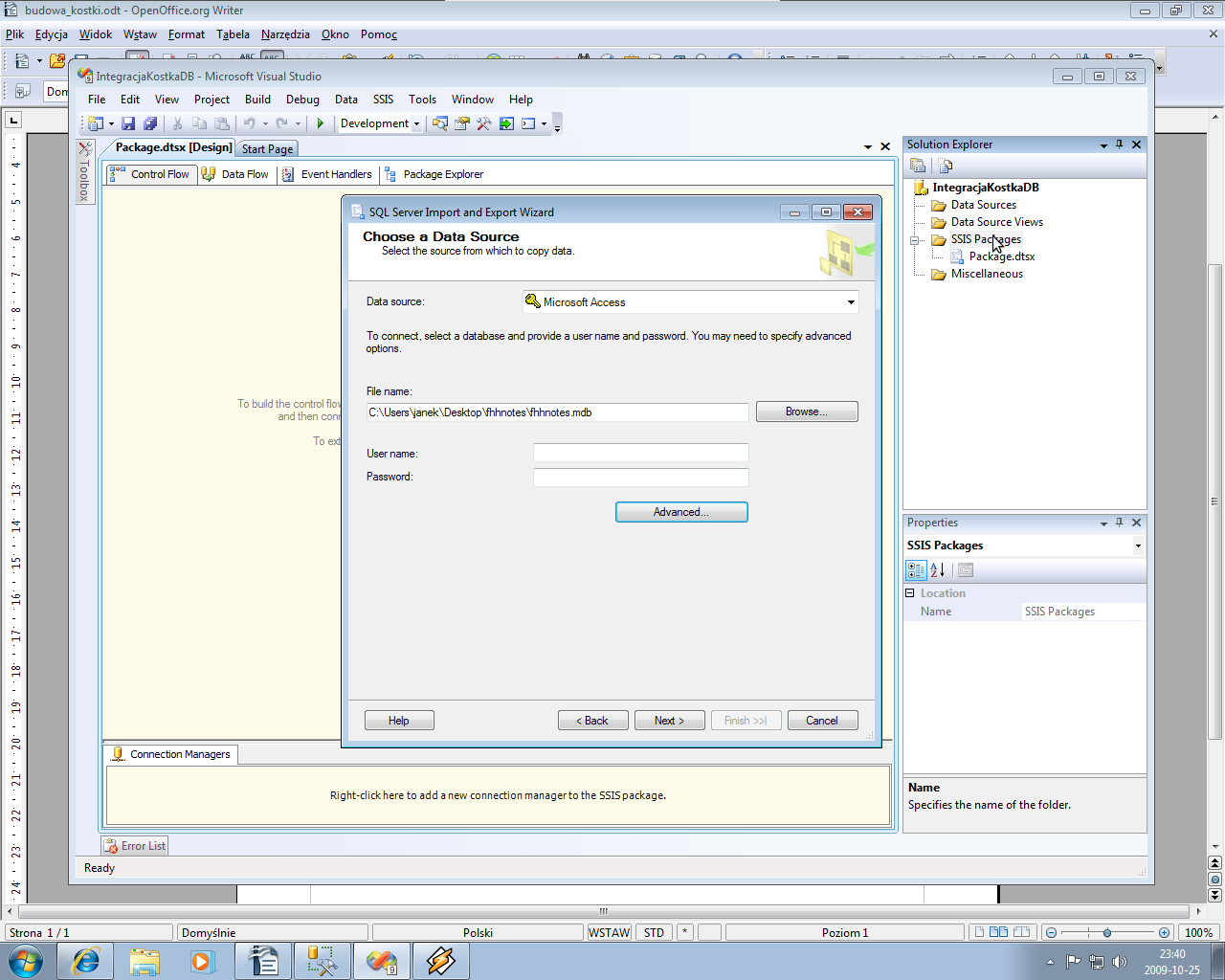Viewport: 1225px width, 980px height.
Task: Open Windows Explorer folder from taskbar
Action: tap(145, 961)
